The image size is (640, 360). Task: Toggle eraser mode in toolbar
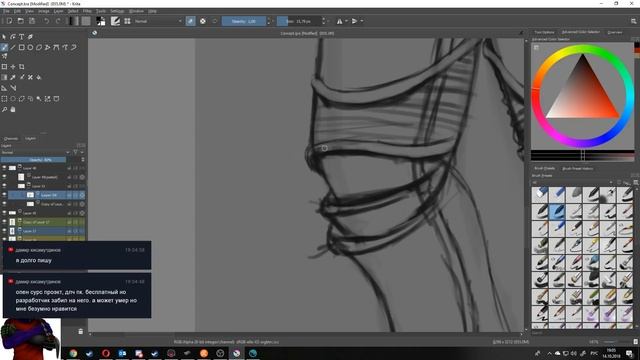(x=191, y=21)
